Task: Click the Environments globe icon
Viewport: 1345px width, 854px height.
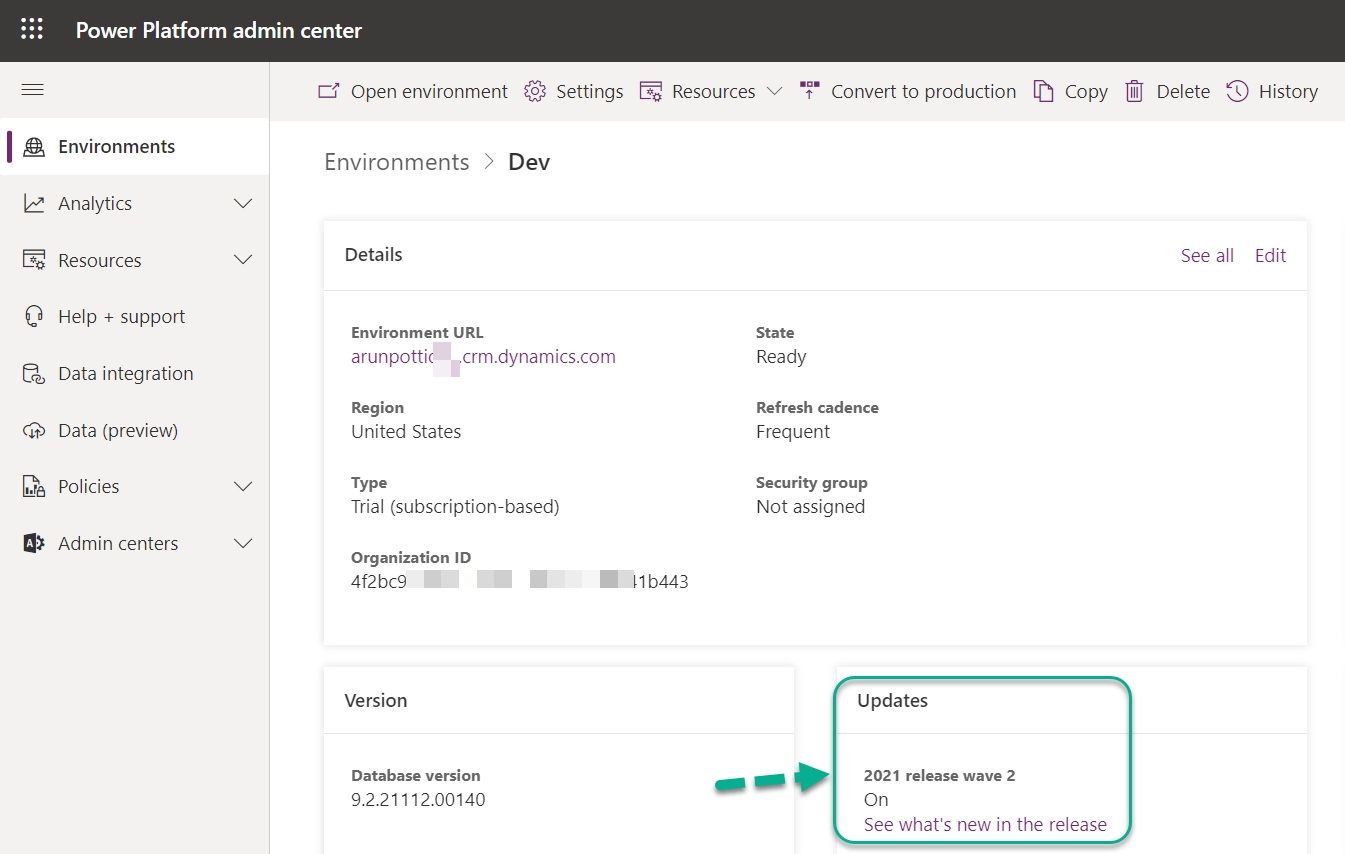Action: (x=34, y=147)
